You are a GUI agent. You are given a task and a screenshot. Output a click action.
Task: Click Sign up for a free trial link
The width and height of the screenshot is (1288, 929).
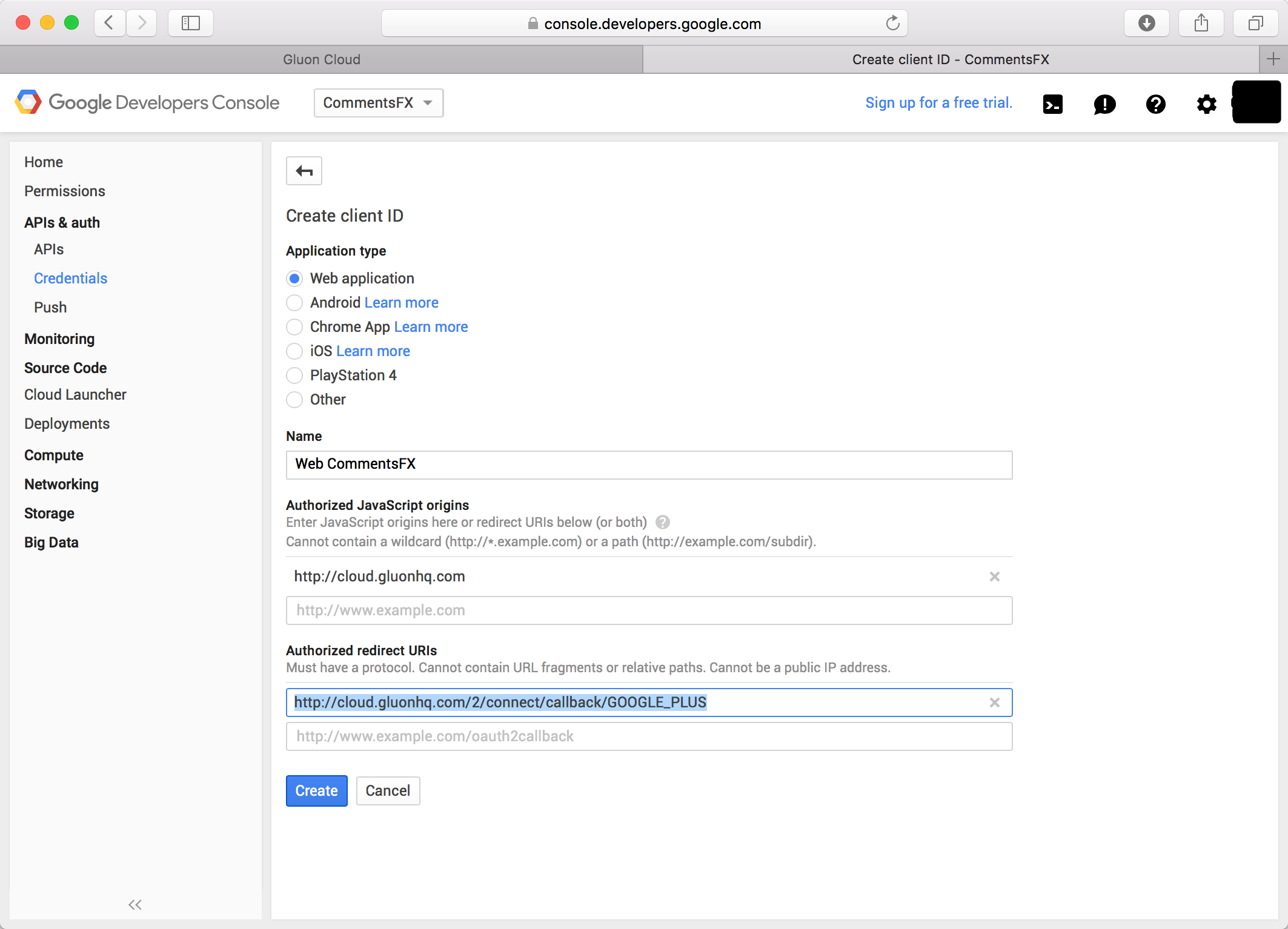pos(938,103)
